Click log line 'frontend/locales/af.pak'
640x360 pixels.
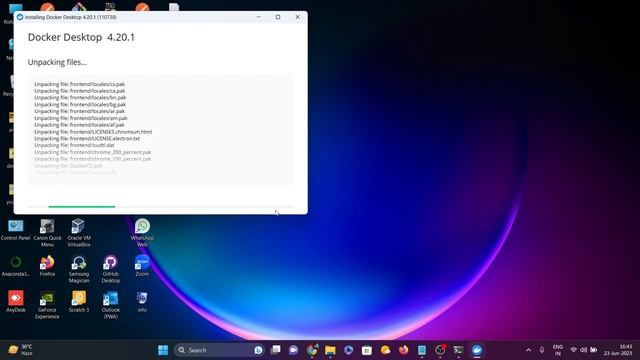point(80,125)
